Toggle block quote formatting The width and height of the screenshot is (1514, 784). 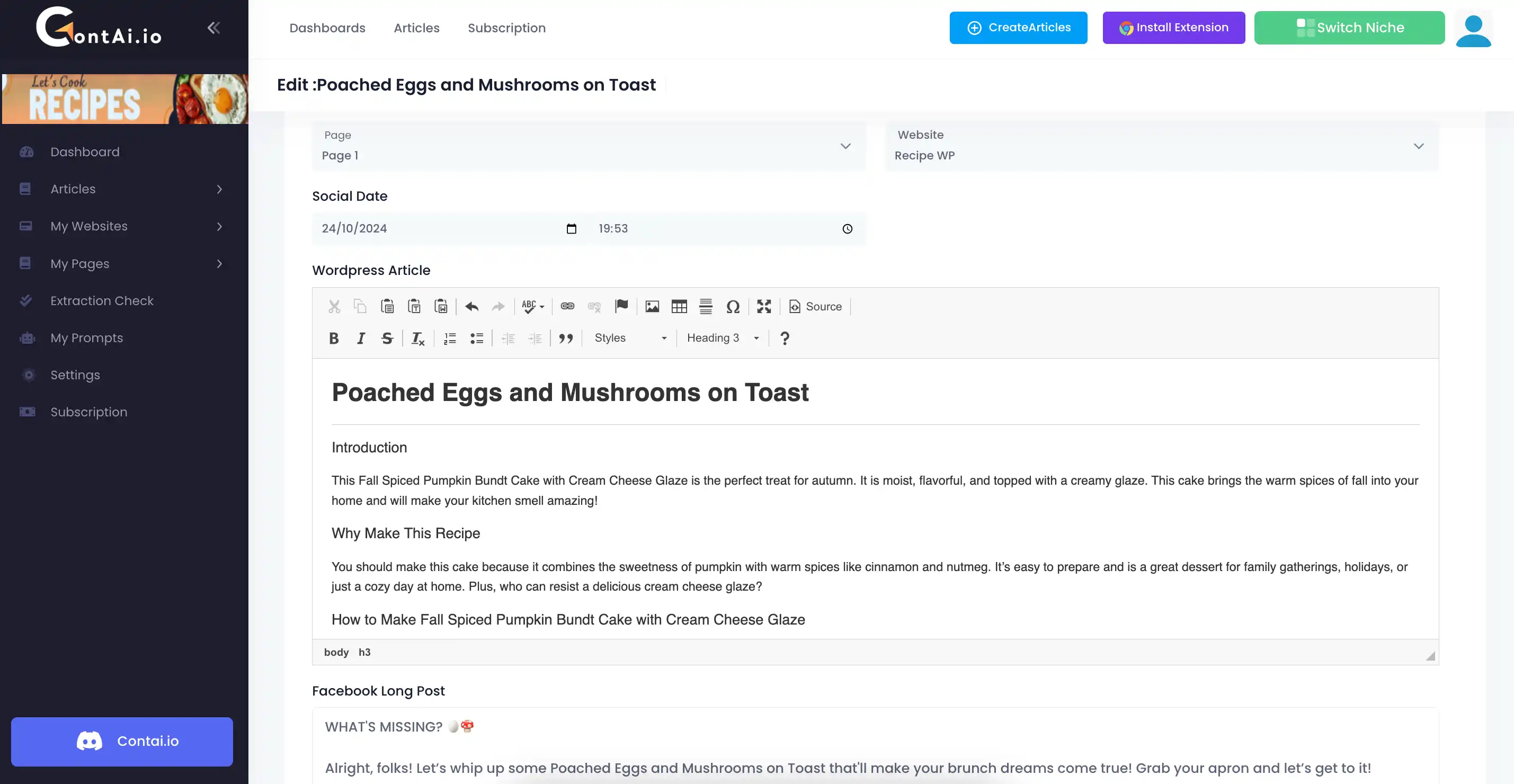click(565, 338)
